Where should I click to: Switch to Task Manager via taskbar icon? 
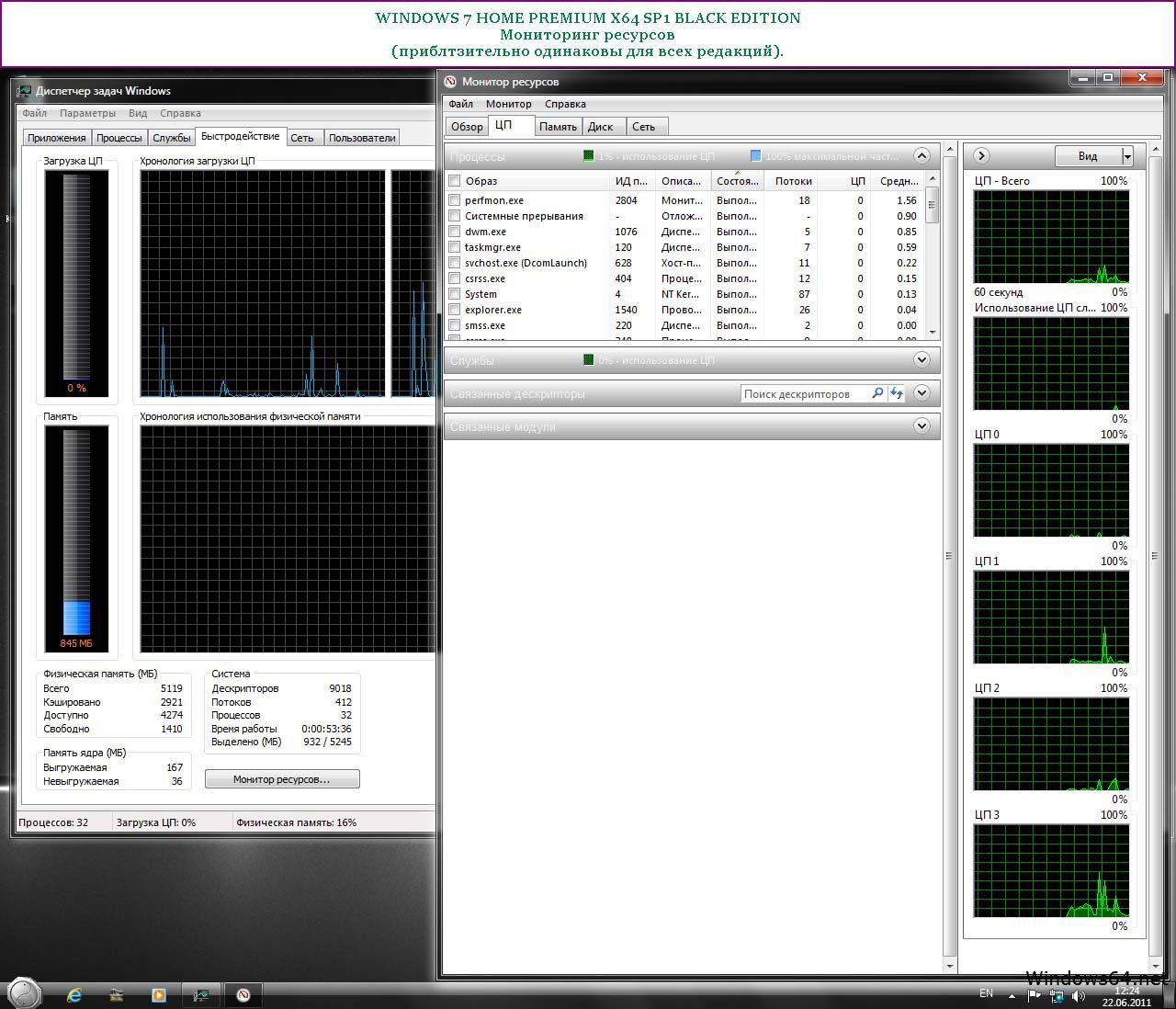point(200,994)
